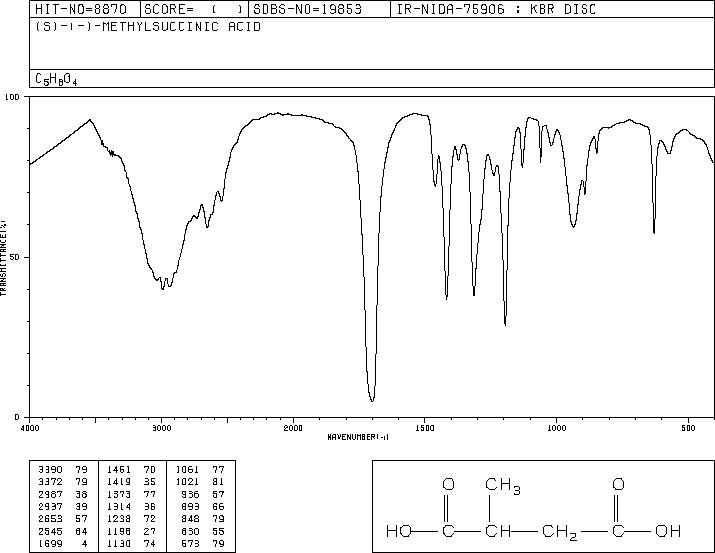
Task: Click the SCORE field in header
Action: [x=194, y=9]
